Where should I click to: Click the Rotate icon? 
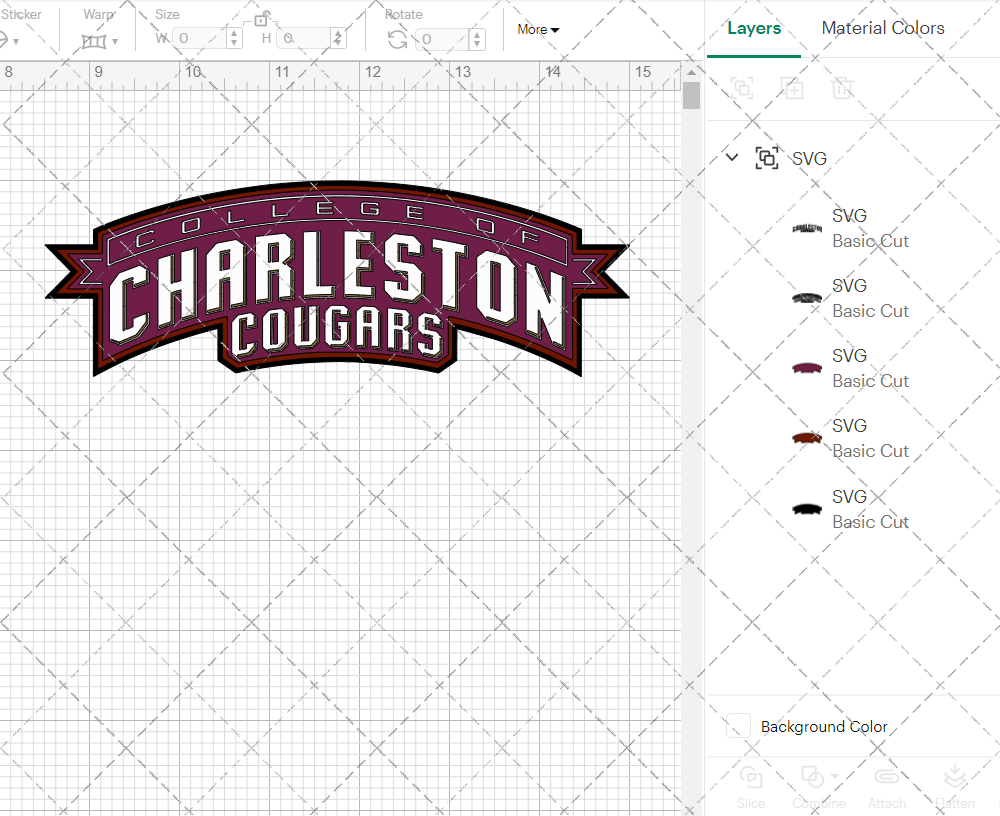click(397, 40)
